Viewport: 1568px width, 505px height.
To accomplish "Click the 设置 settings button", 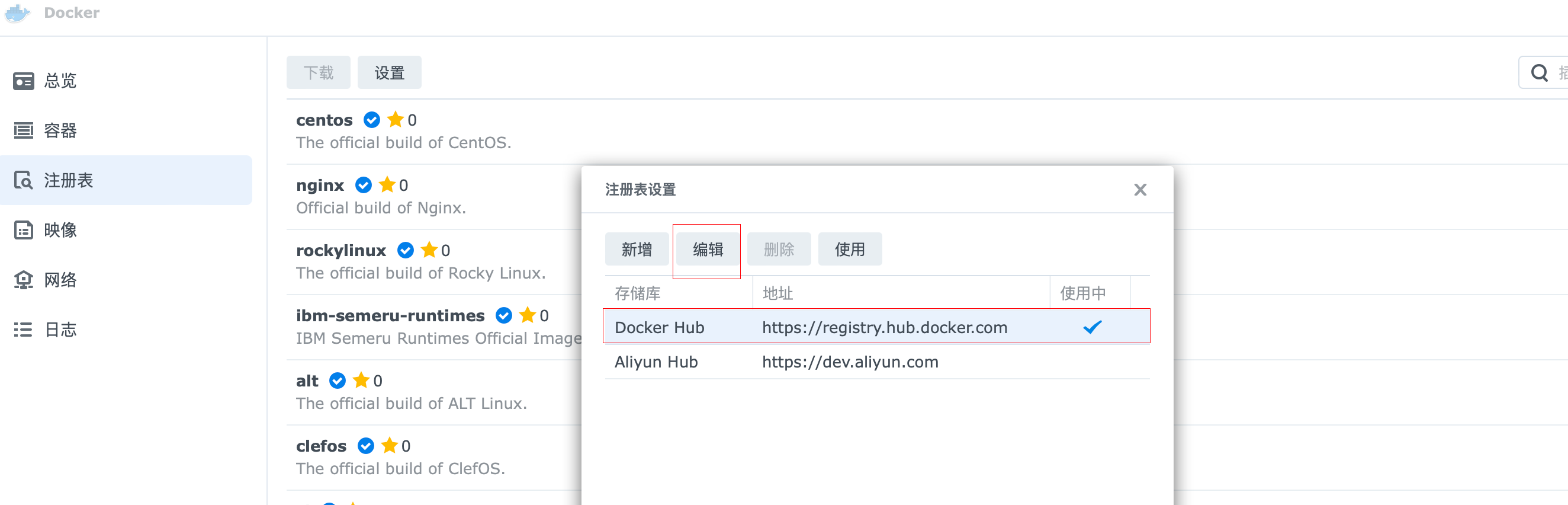I will [390, 73].
